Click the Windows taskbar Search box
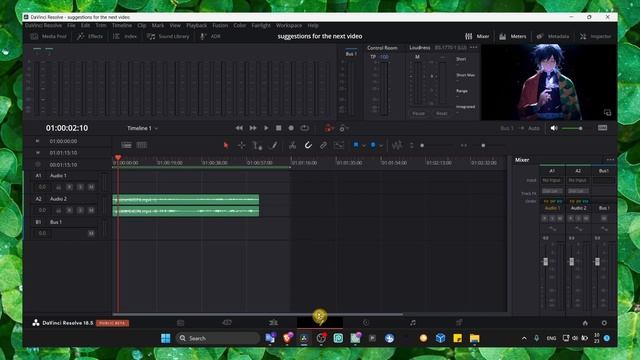 point(218,338)
